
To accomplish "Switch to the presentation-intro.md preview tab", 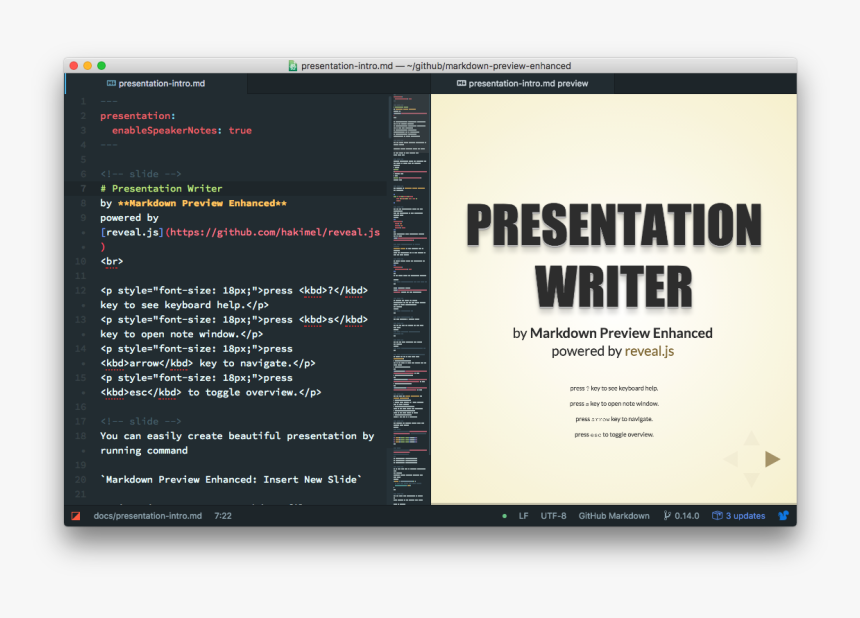I will 522,83.
